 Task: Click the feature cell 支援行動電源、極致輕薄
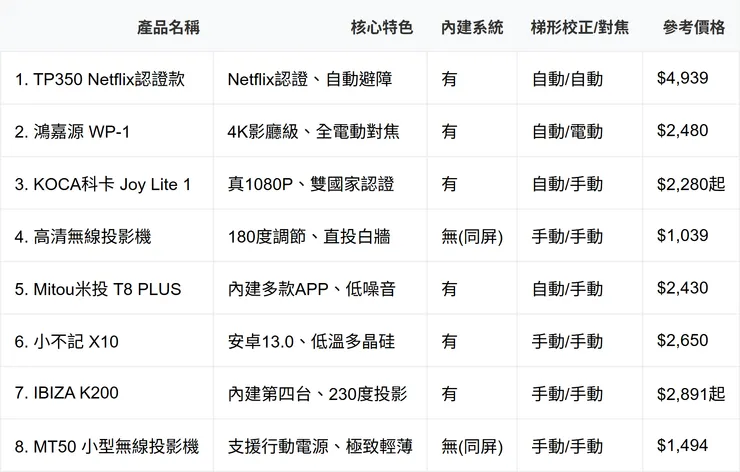320,446
